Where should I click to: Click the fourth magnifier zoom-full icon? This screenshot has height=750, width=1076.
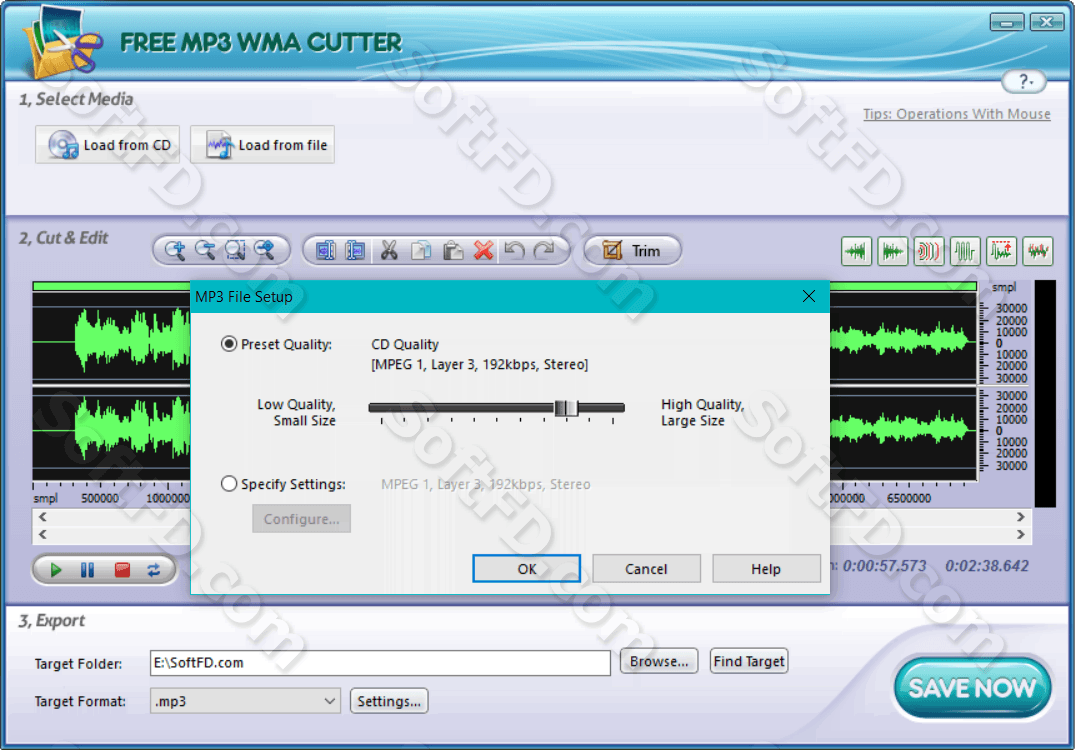click(x=265, y=250)
